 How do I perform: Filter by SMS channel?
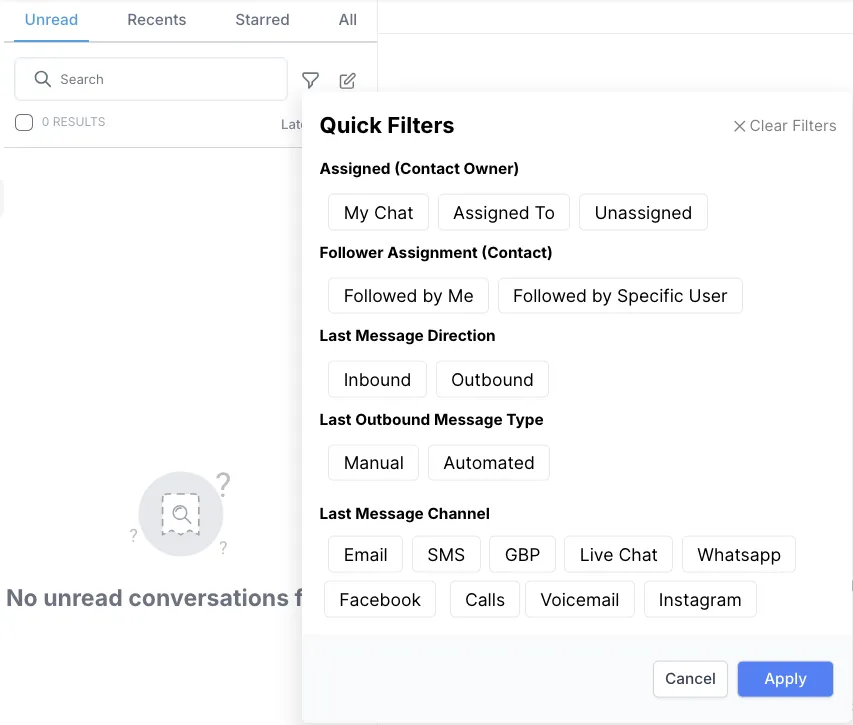(446, 554)
